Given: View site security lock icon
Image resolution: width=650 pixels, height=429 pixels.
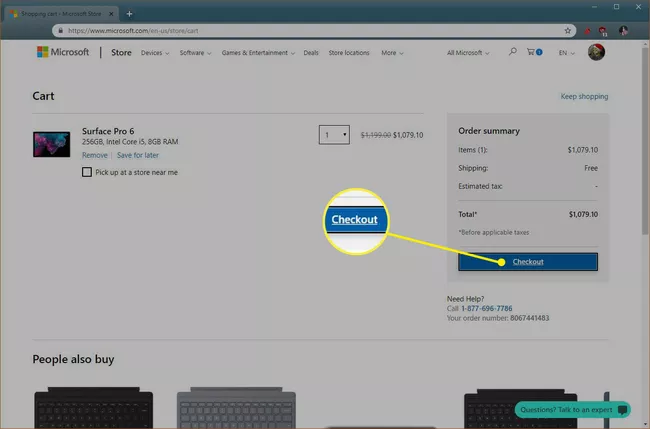Looking at the screenshot, I should coord(61,31).
